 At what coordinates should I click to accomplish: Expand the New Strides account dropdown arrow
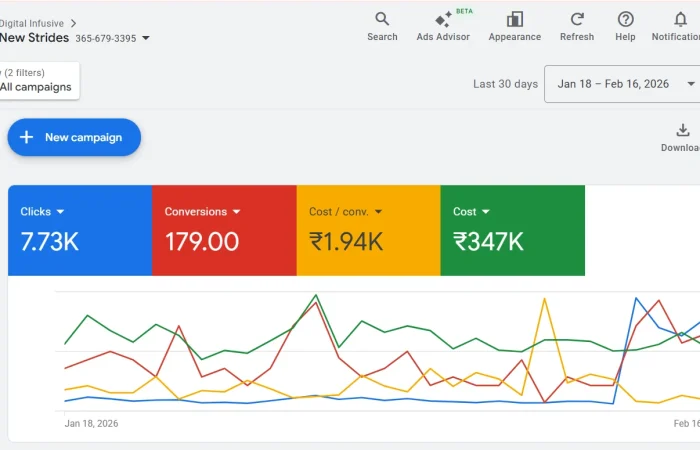tap(146, 38)
